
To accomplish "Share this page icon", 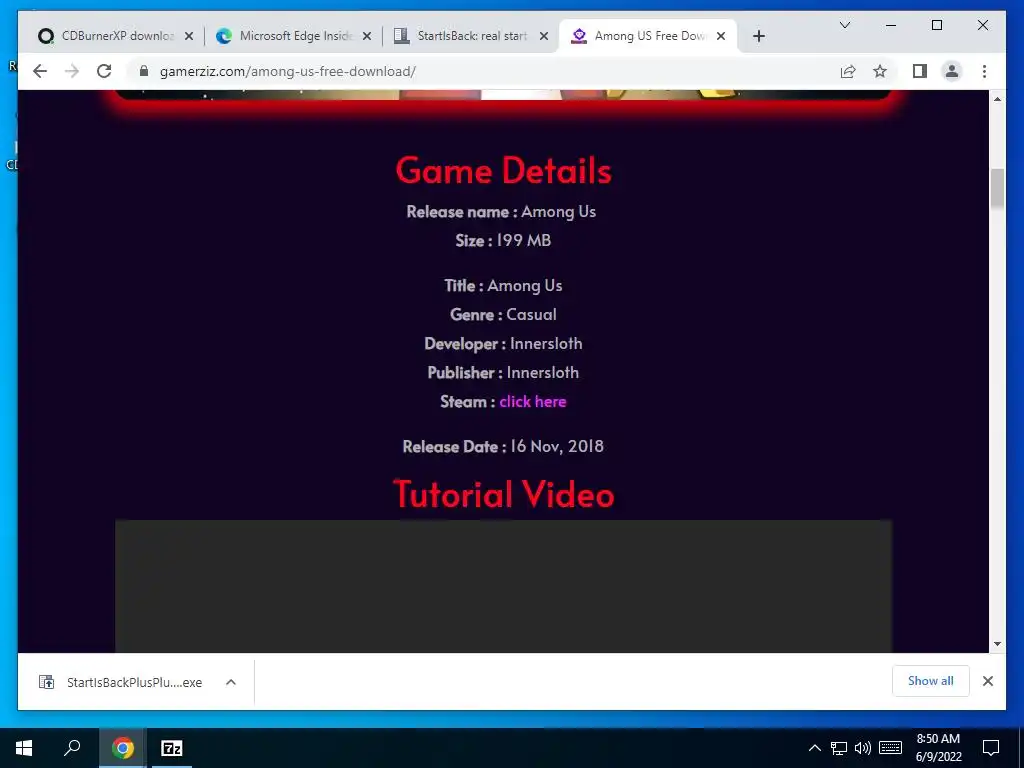I will (x=848, y=71).
